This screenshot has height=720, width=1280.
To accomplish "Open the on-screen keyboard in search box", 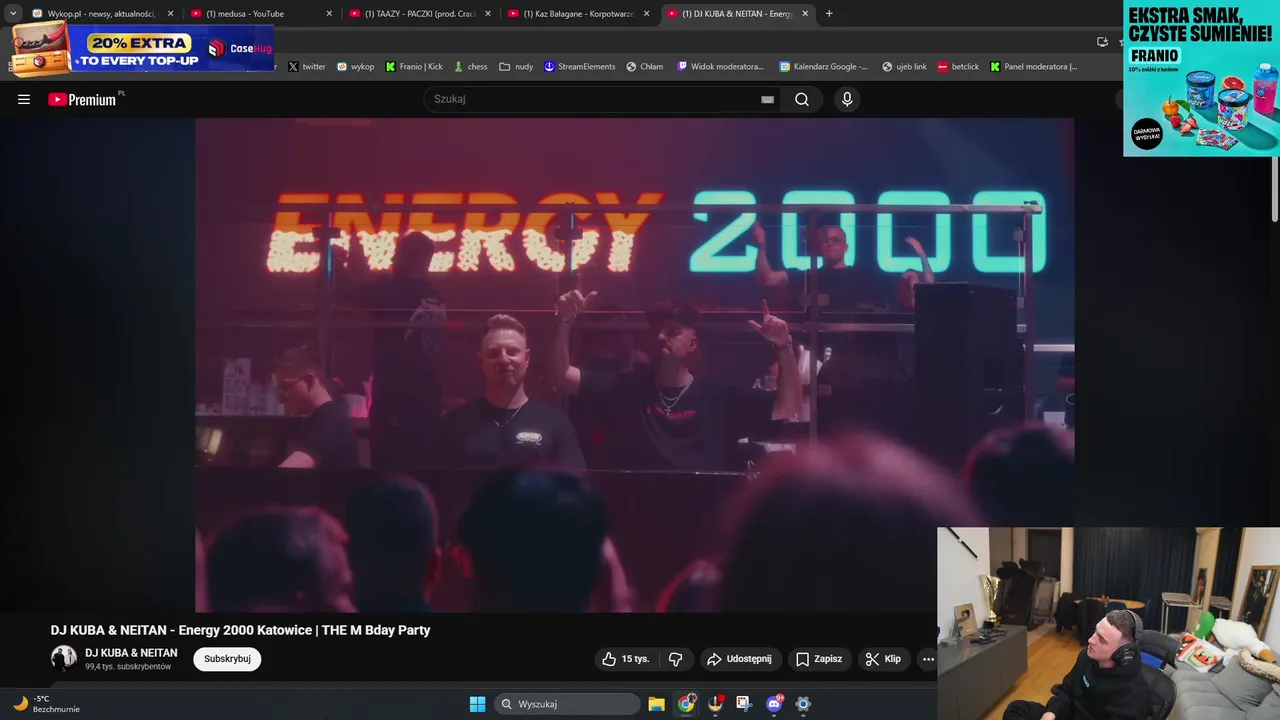I will point(767,99).
